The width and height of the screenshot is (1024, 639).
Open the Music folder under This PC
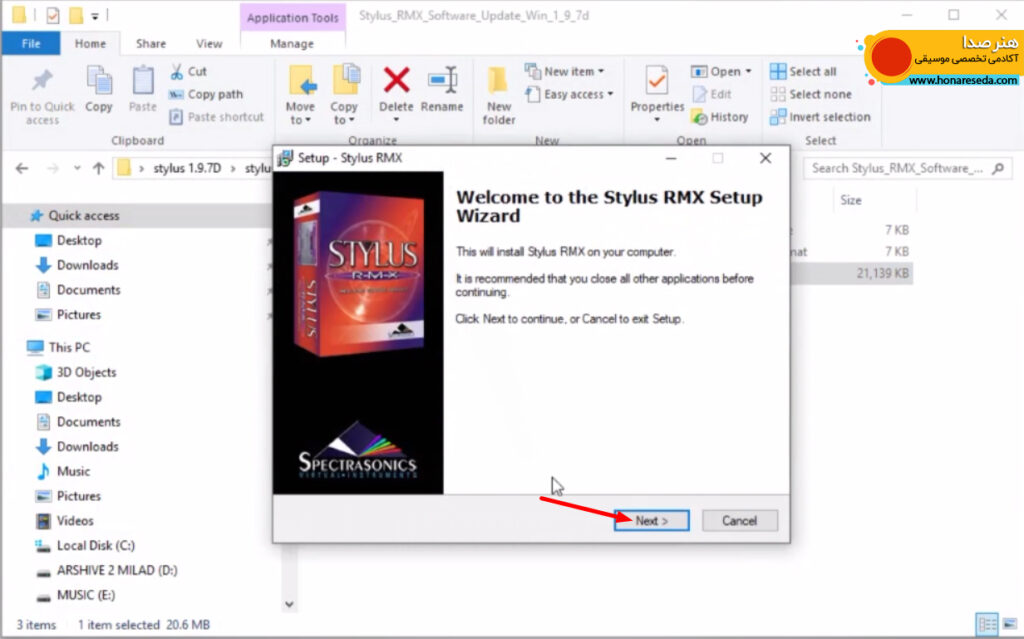click(73, 472)
